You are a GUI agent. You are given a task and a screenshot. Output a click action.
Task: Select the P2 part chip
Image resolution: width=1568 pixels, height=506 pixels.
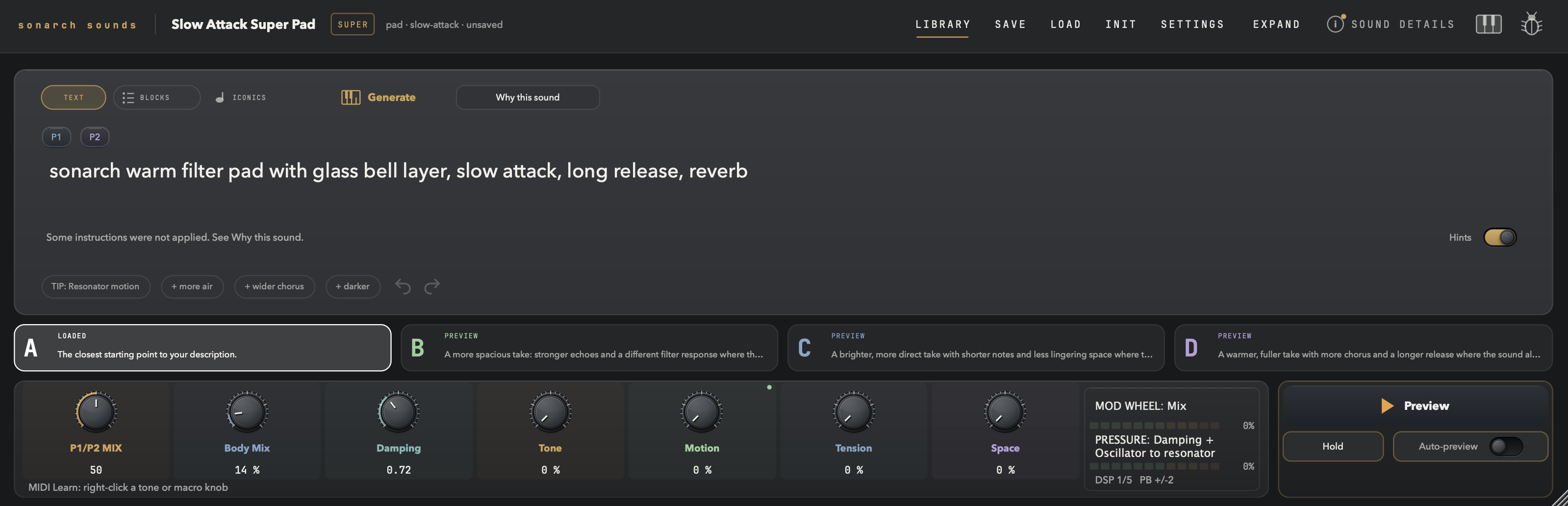[x=94, y=137]
